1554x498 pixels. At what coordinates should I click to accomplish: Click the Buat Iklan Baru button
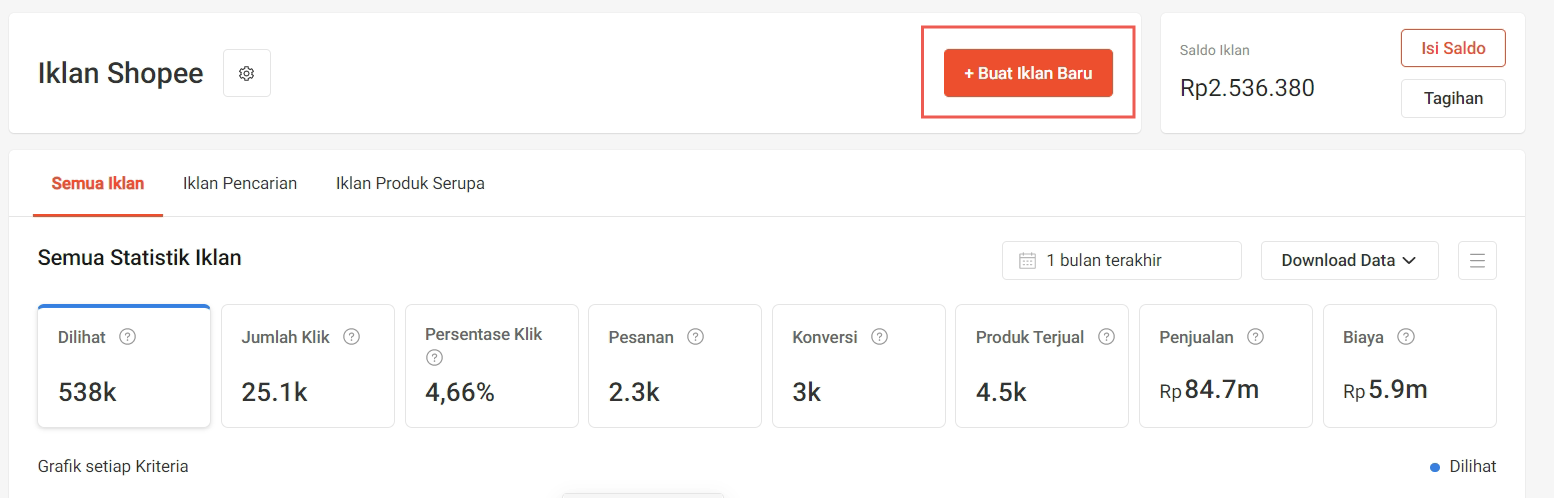point(1028,73)
